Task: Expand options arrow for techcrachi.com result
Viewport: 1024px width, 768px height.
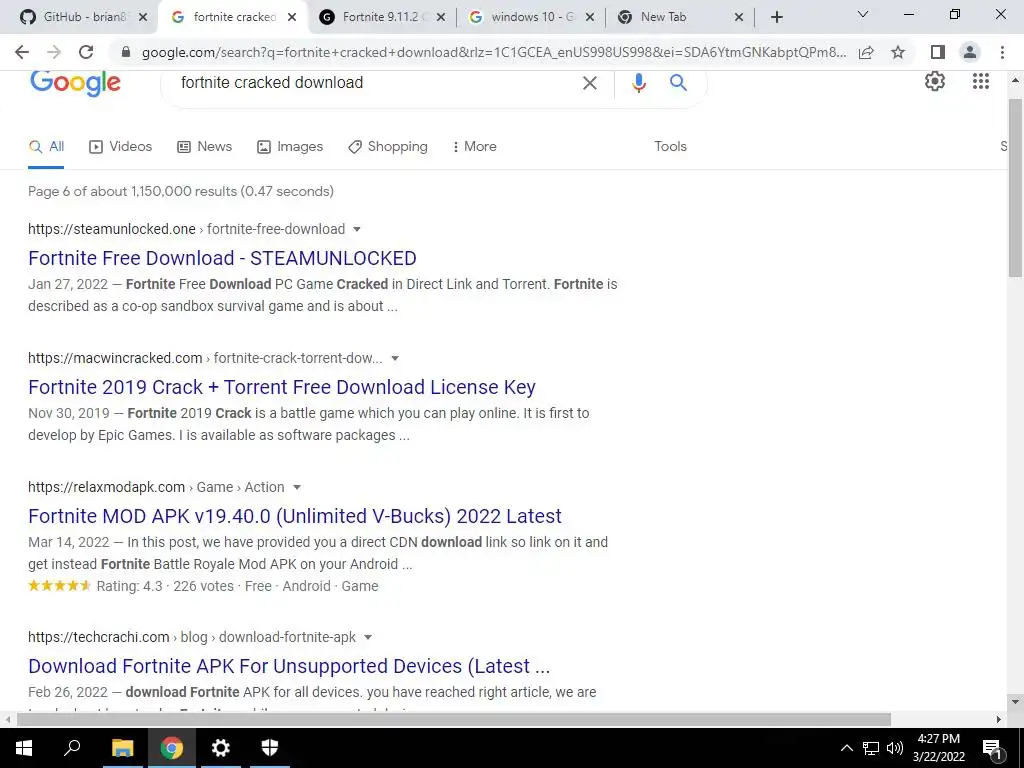Action: pyautogui.click(x=368, y=637)
